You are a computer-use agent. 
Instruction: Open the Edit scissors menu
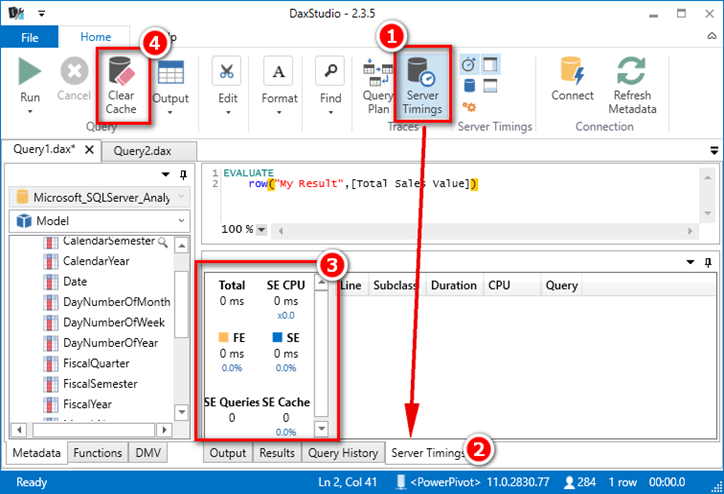(227, 71)
